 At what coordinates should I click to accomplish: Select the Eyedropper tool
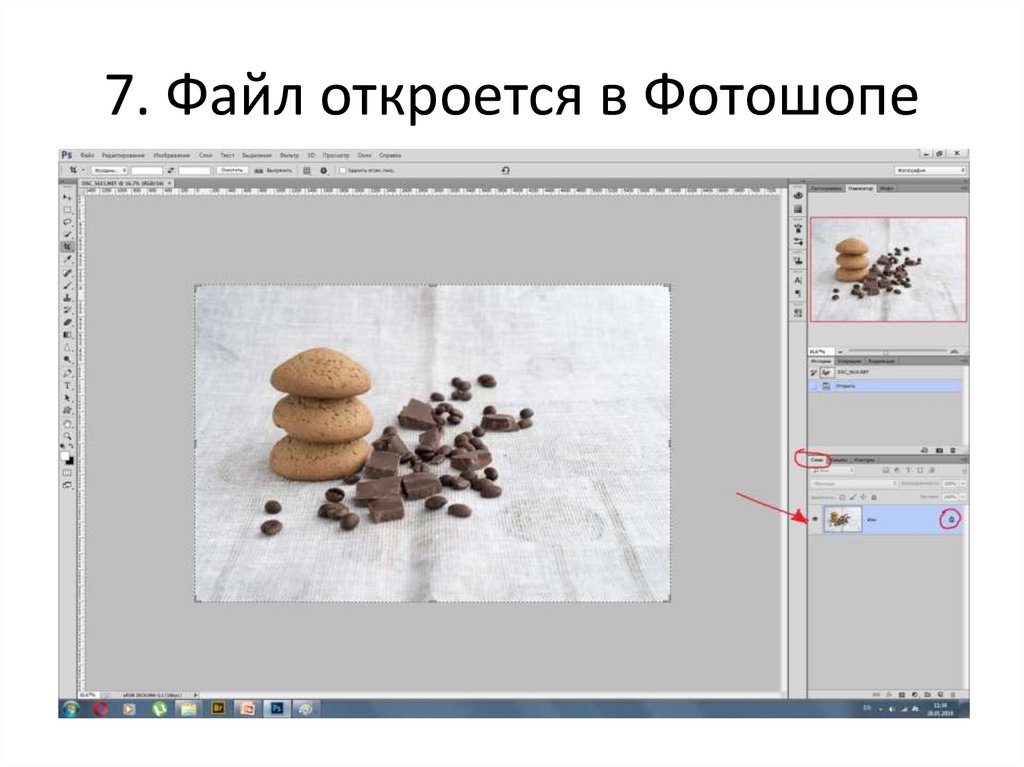(67, 259)
